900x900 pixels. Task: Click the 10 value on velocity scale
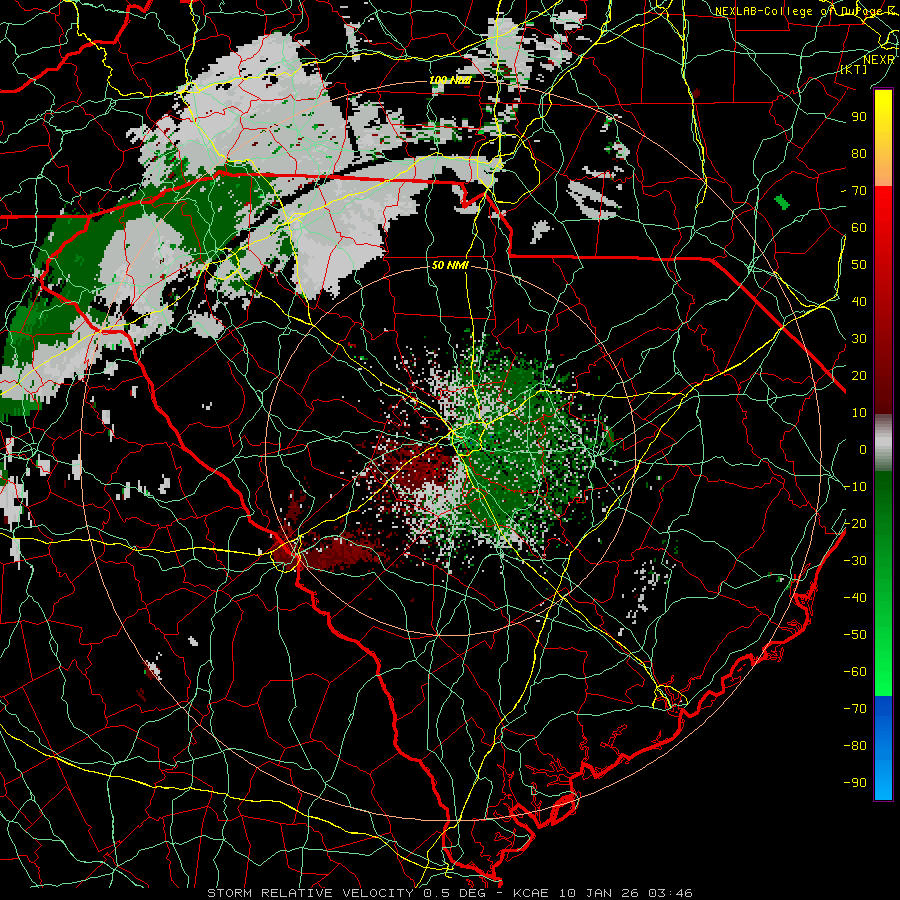click(x=859, y=413)
